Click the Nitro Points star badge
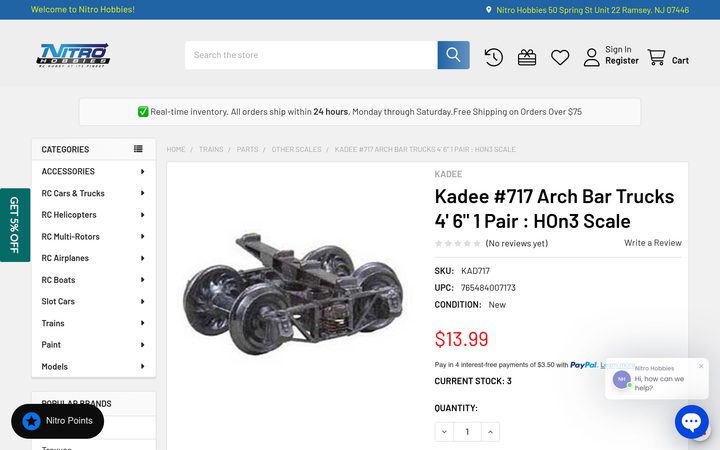This screenshot has height=450, width=720. (32, 421)
